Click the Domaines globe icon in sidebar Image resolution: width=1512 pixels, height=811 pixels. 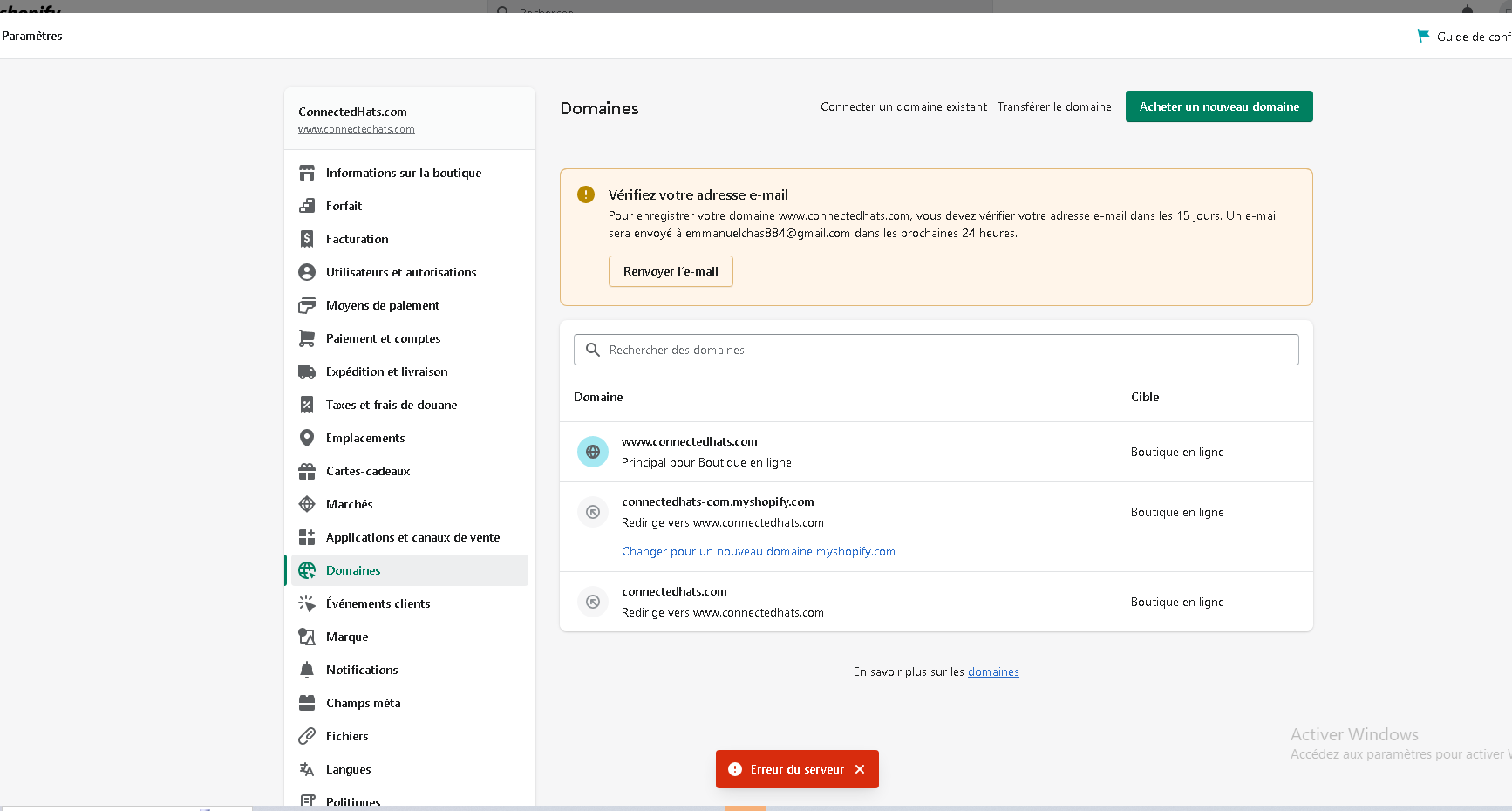(307, 570)
